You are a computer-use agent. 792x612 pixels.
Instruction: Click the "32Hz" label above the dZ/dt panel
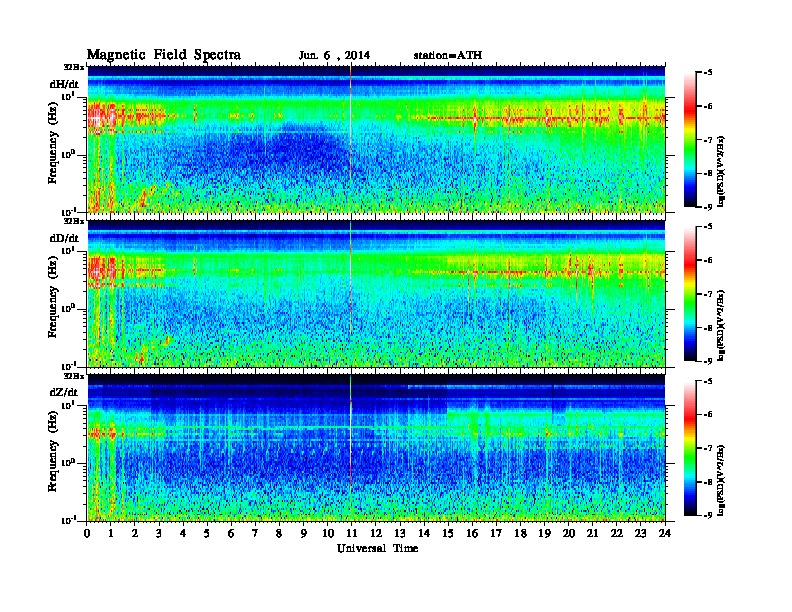pos(74,376)
